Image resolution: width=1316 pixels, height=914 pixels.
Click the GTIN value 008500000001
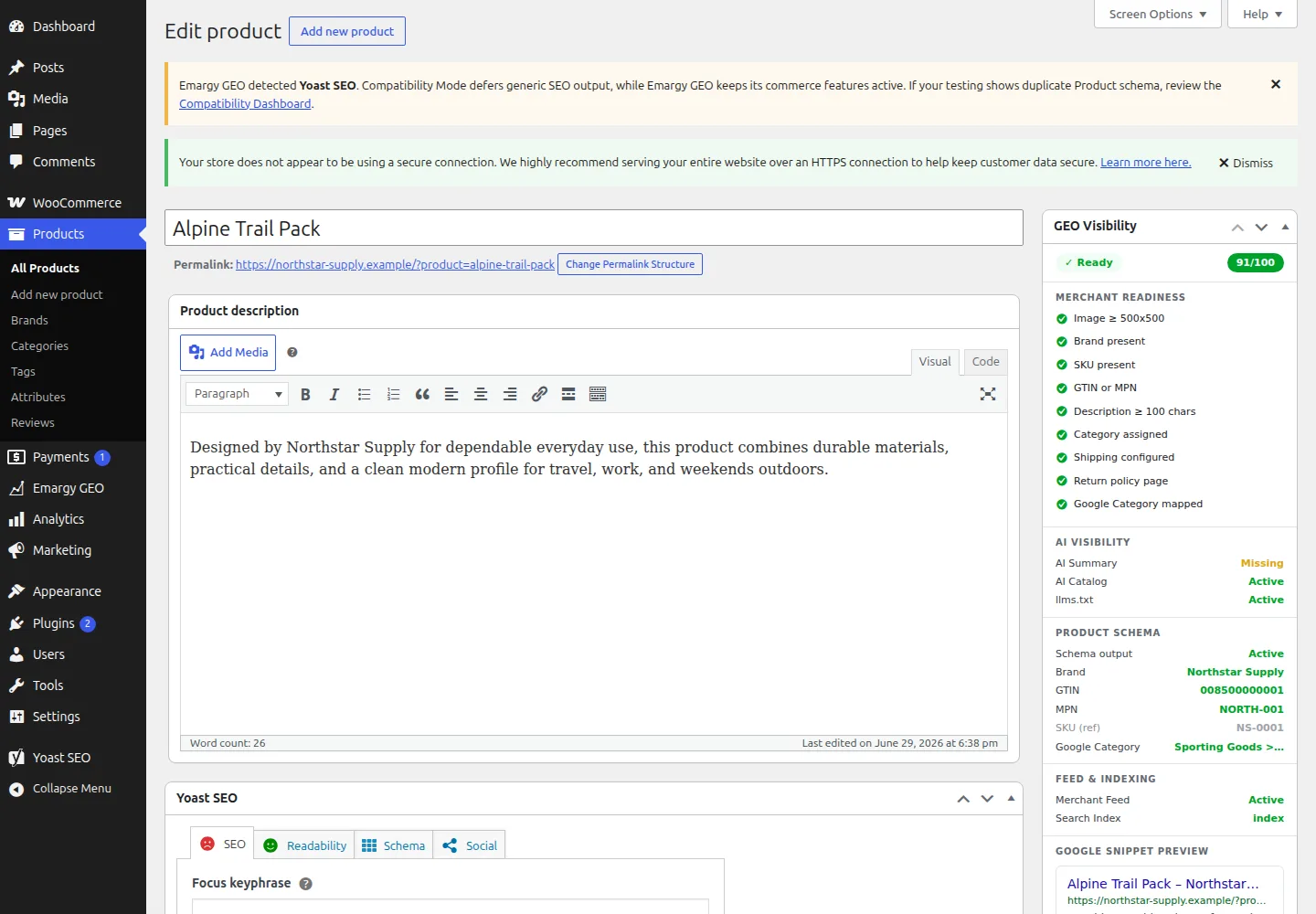(x=1241, y=691)
